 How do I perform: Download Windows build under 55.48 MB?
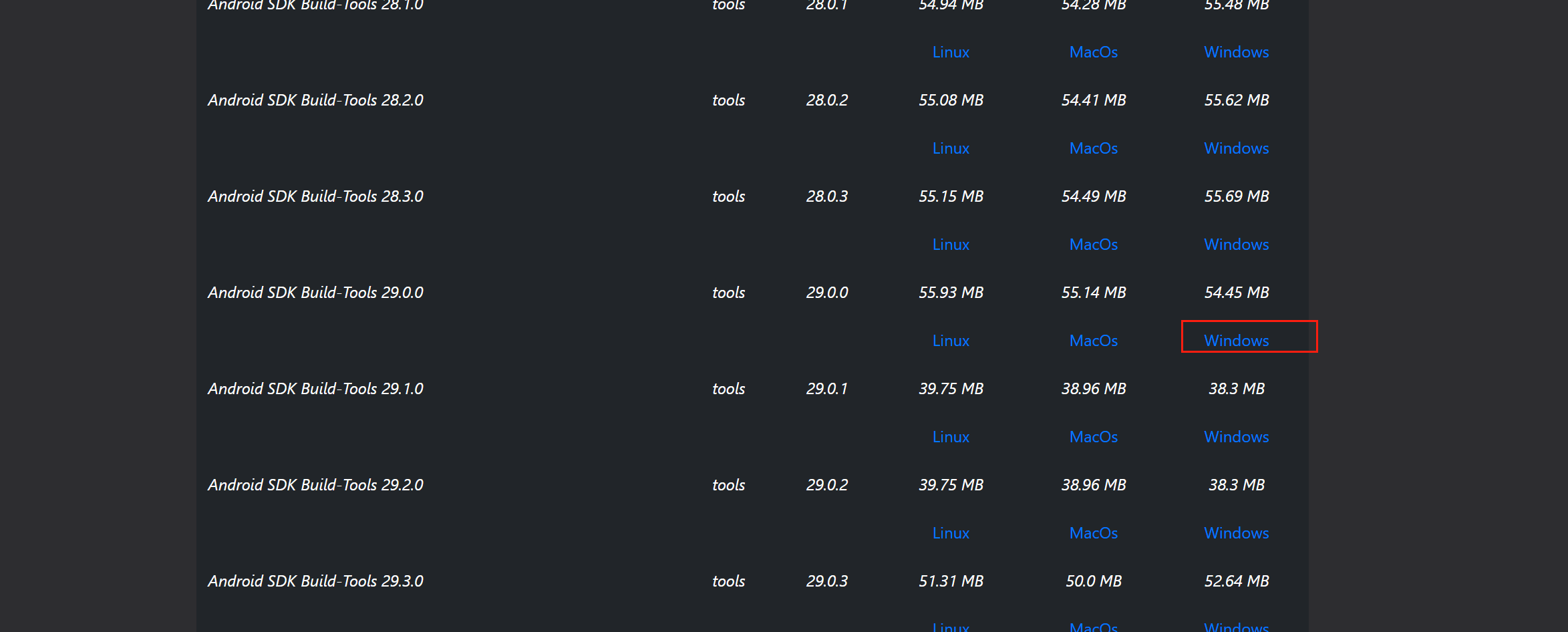[1236, 52]
